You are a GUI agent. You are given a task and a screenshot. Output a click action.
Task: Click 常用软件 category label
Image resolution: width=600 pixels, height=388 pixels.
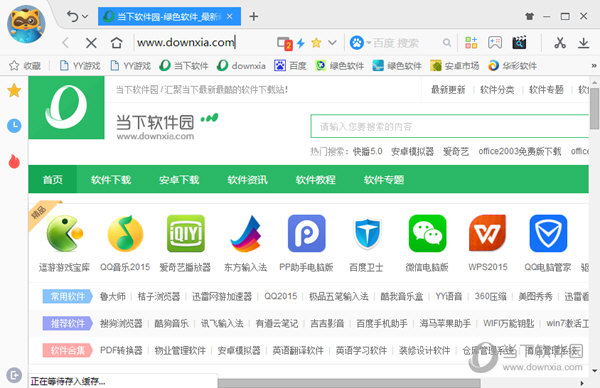67,296
